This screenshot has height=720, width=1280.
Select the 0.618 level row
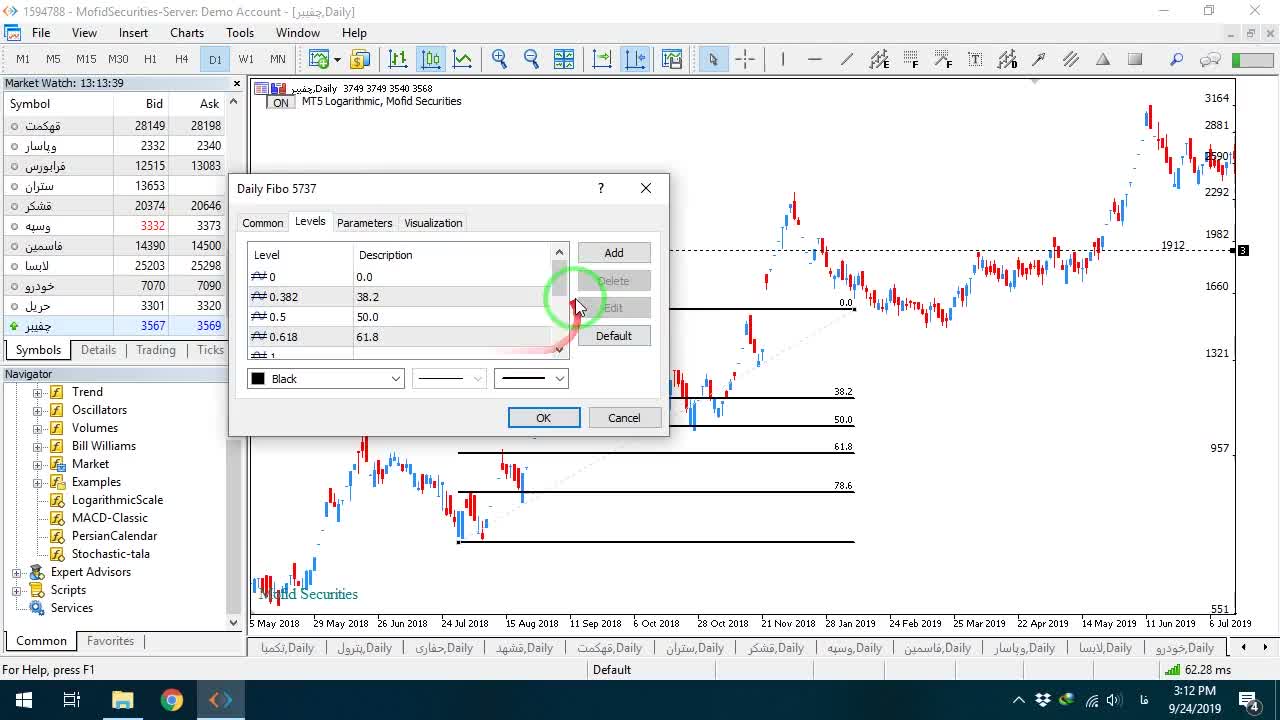pyautogui.click(x=399, y=337)
